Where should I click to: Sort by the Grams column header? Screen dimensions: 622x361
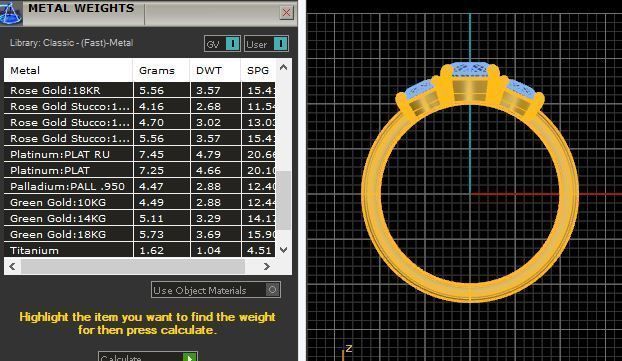[x=161, y=71]
